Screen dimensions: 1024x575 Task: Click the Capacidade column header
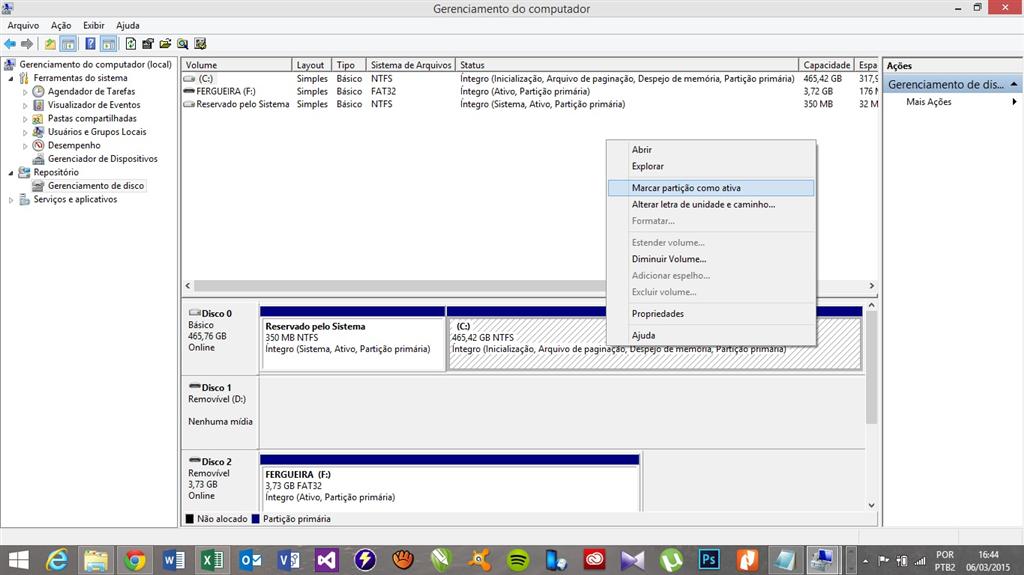tap(826, 65)
